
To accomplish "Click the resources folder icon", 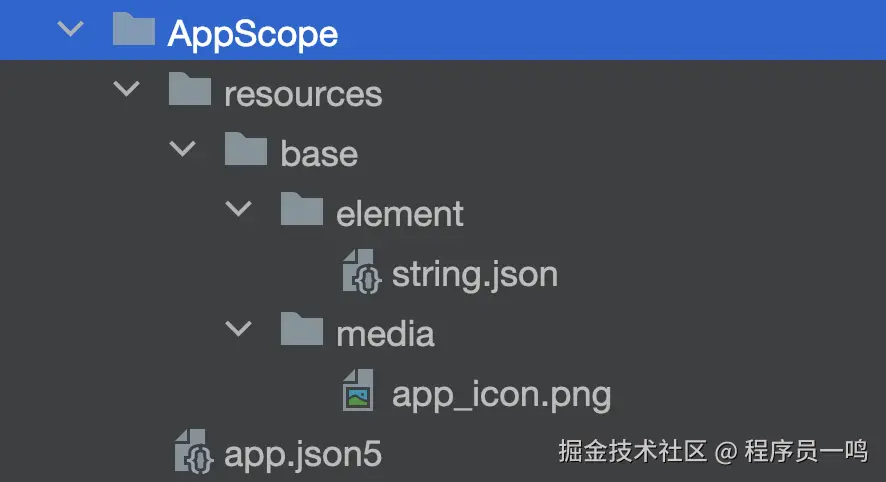I will click(x=189, y=92).
